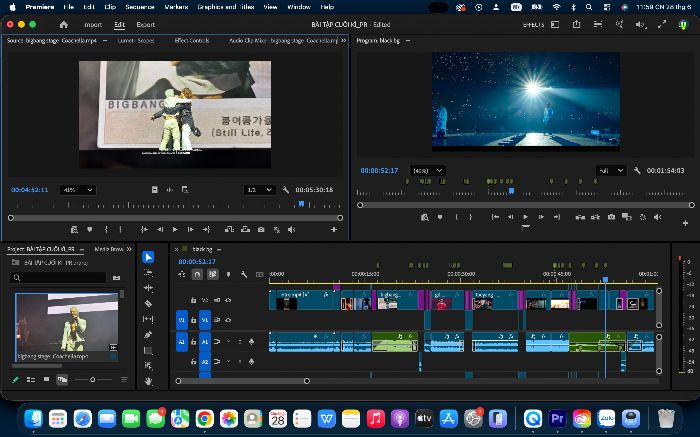The width and height of the screenshot is (700, 437).
Task: Open timeline sequence panel menu
Action: pos(219,249)
